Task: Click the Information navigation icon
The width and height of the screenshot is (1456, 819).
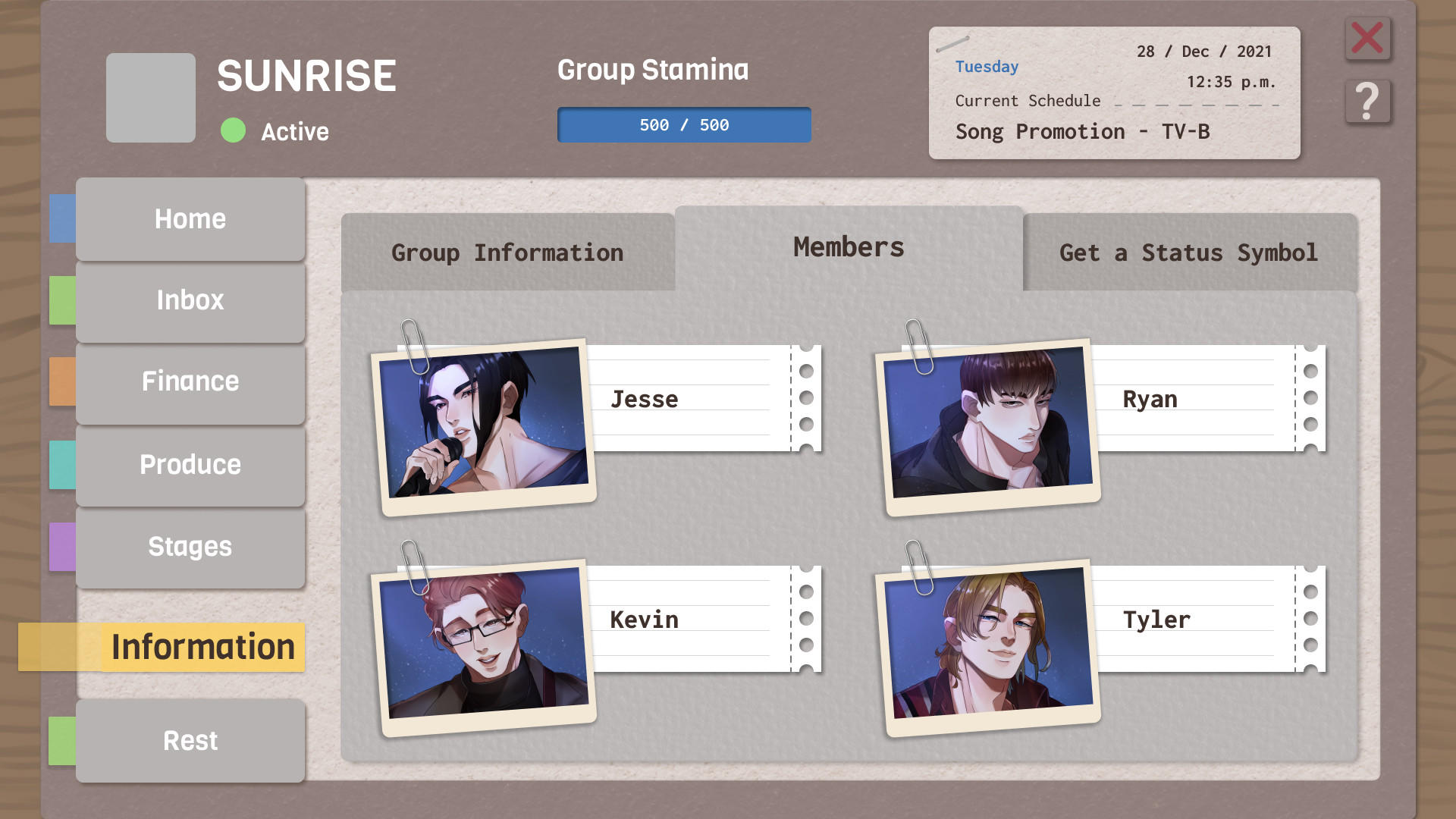Action: click(191, 647)
